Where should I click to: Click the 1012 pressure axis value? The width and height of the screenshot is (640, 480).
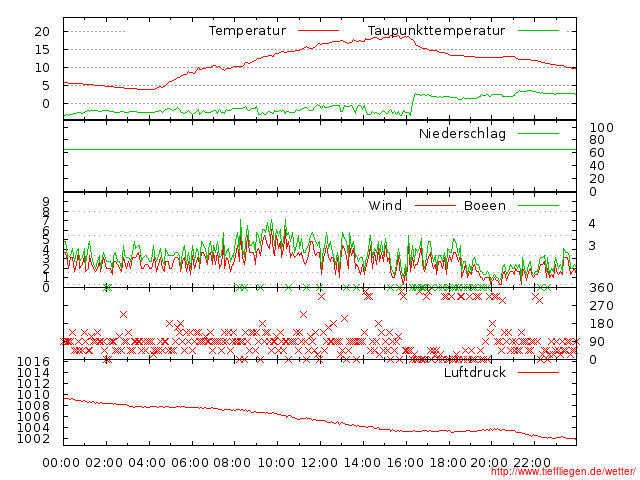click(33, 384)
